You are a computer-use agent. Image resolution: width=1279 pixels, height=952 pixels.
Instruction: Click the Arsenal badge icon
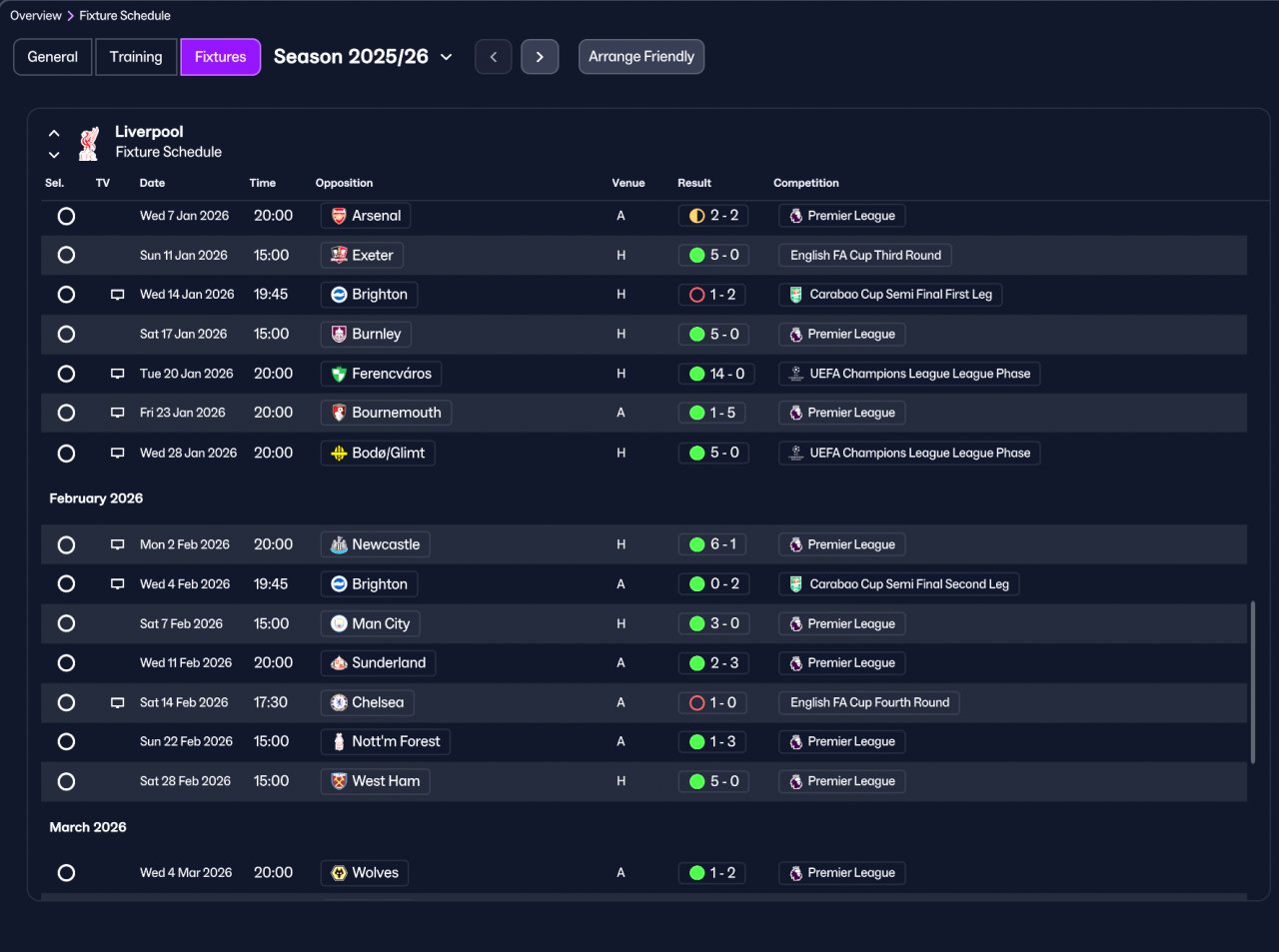click(x=339, y=216)
